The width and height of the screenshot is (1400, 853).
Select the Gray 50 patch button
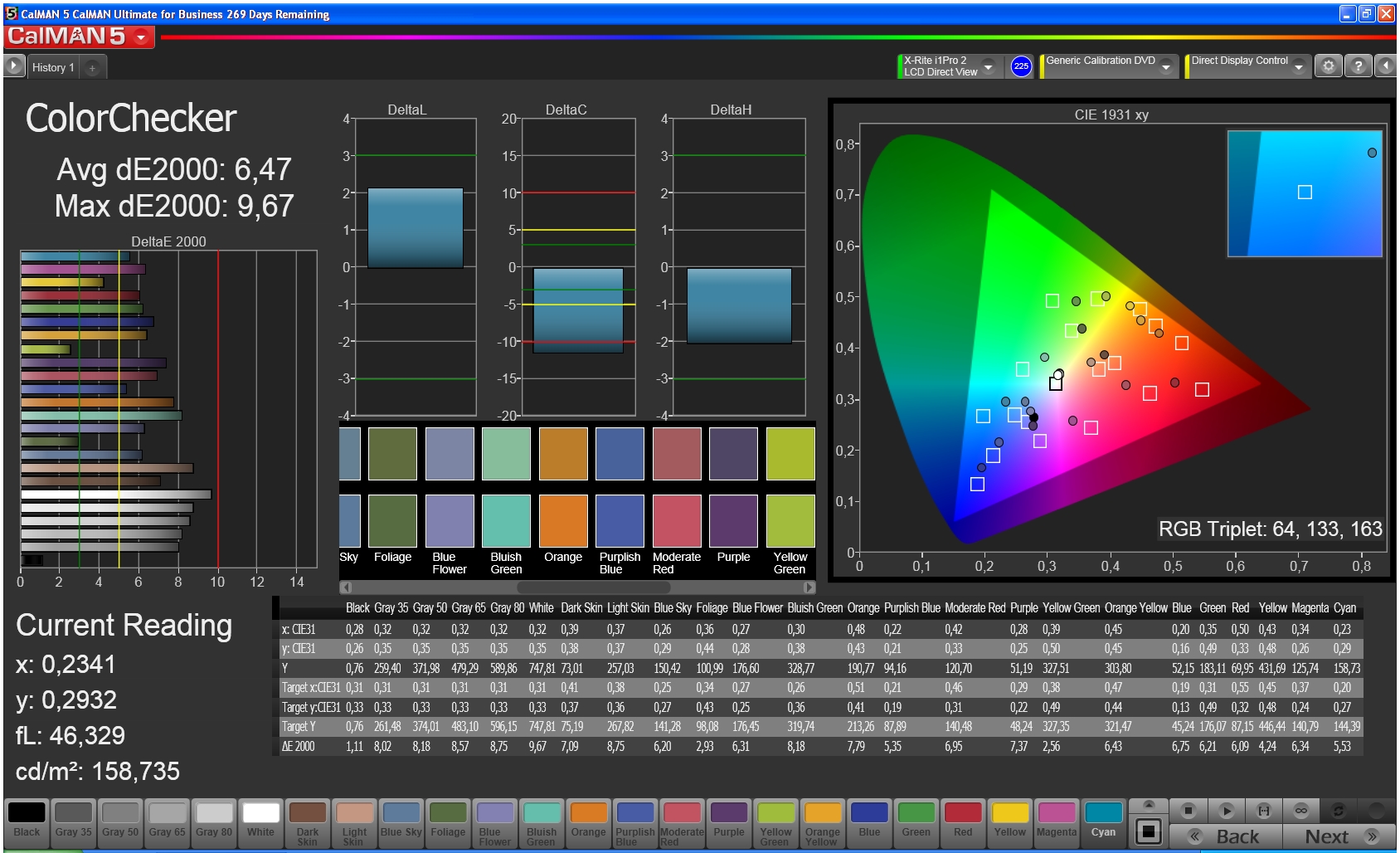click(x=120, y=822)
